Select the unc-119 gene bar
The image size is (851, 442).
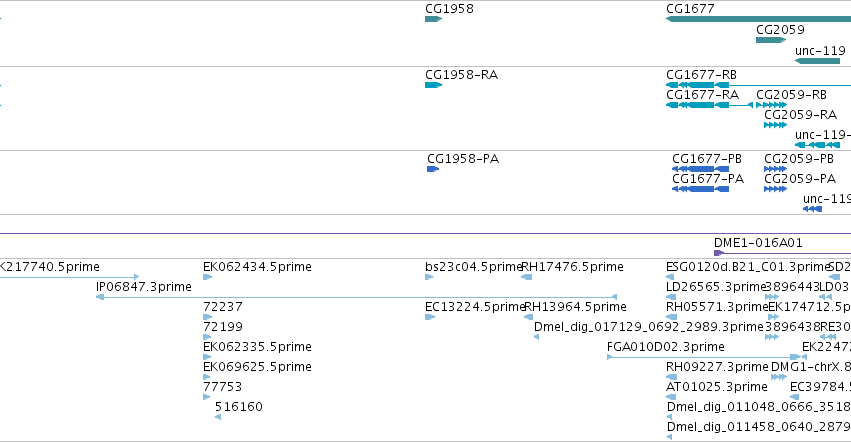(817, 61)
